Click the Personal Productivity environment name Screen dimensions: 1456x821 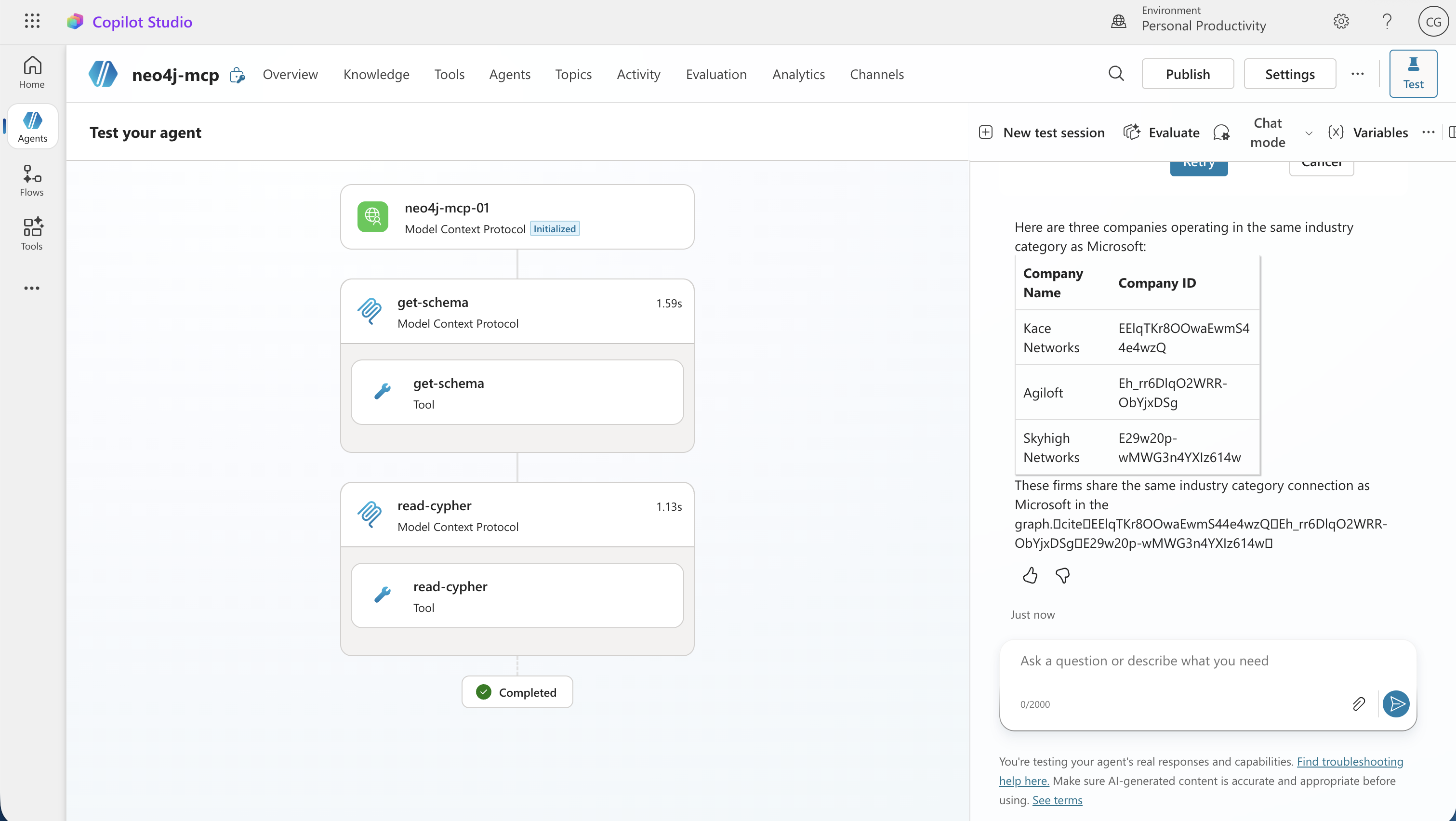tap(1204, 26)
